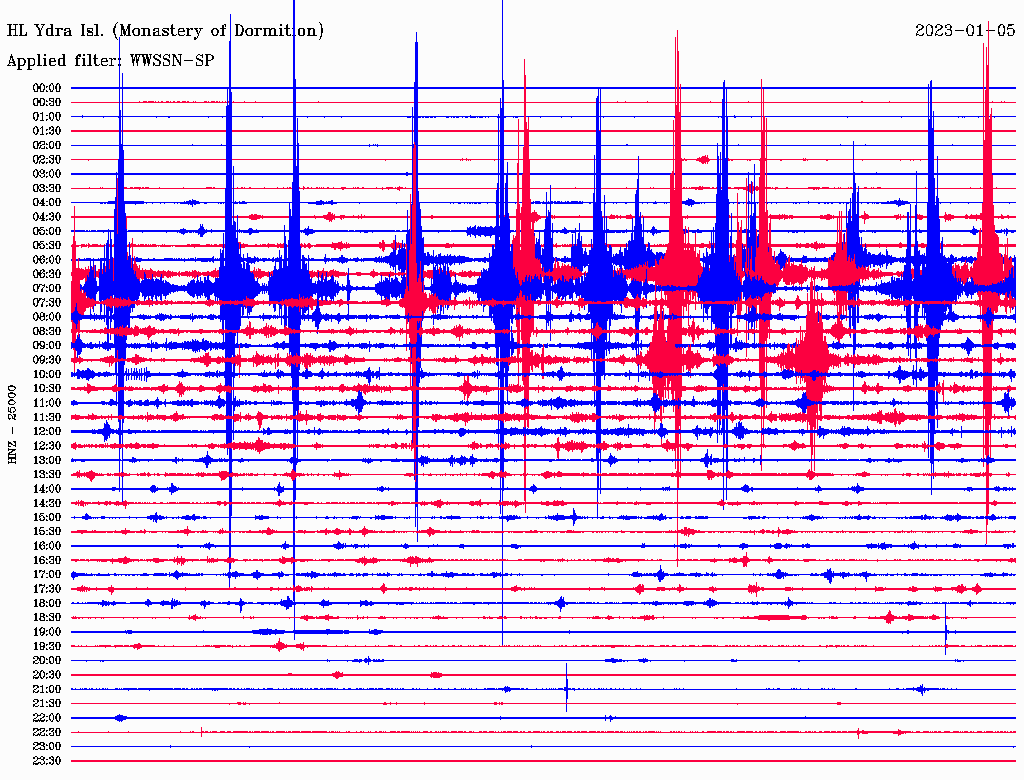This screenshot has width=1024, height=780.
Task: Select the 07:30 time label
Action: (47, 303)
